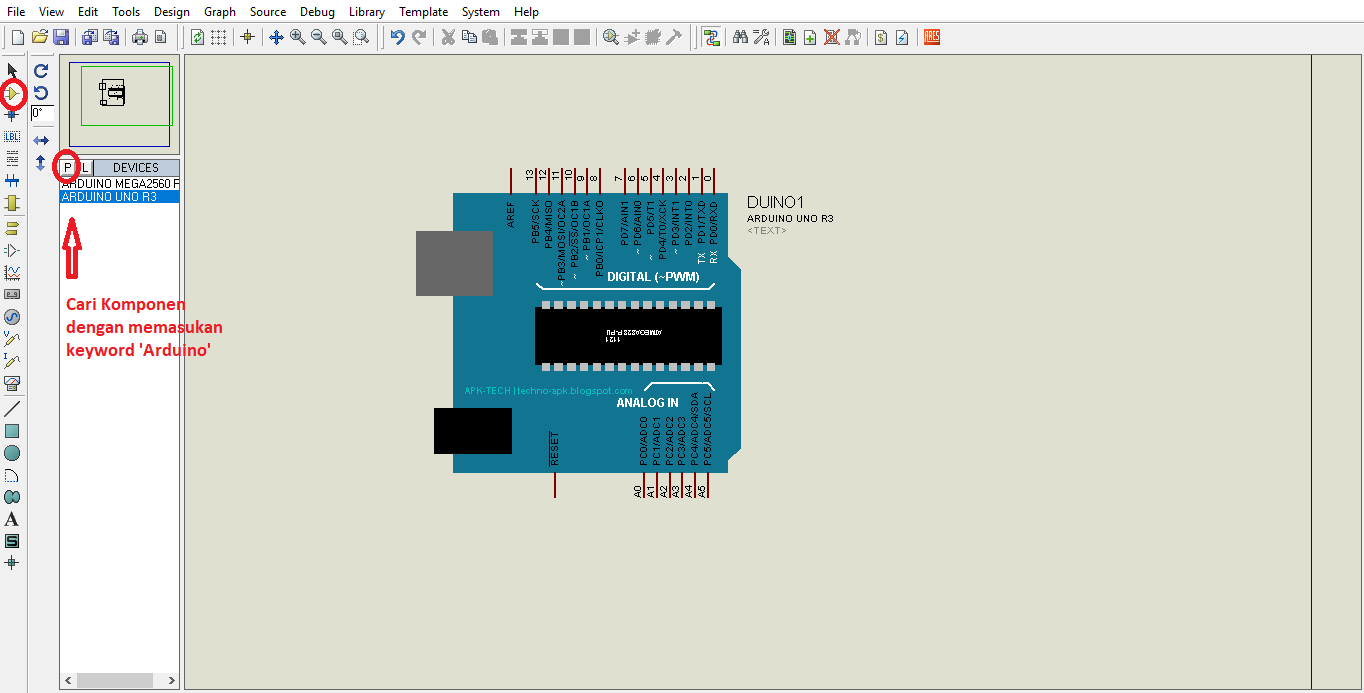Redo the undone change

(419, 37)
